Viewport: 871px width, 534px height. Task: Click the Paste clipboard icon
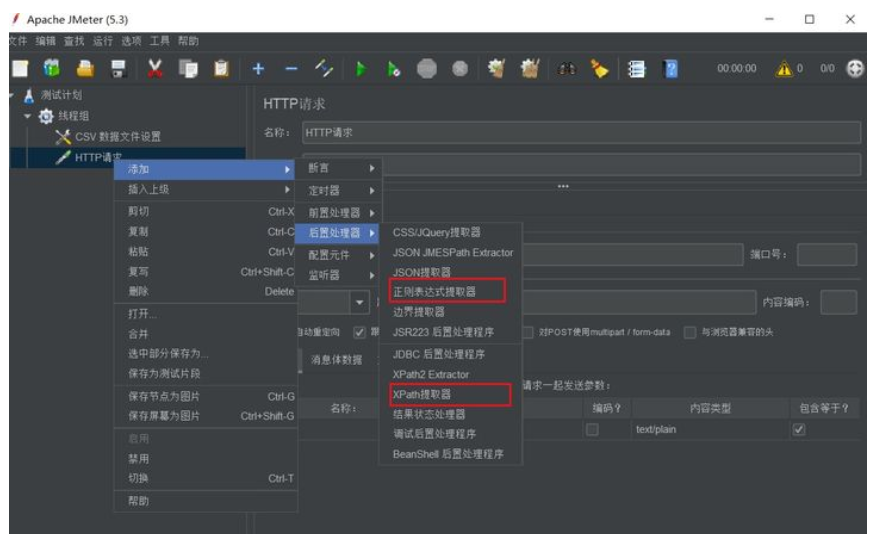221,69
